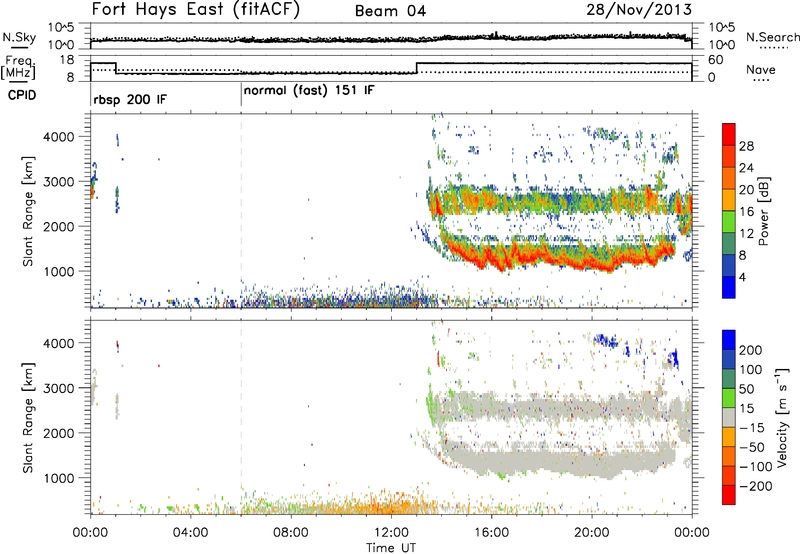The image size is (800, 554).
Task: Click the frequency step-up at 13:00 UT
Action: click(x=417, y=68)
